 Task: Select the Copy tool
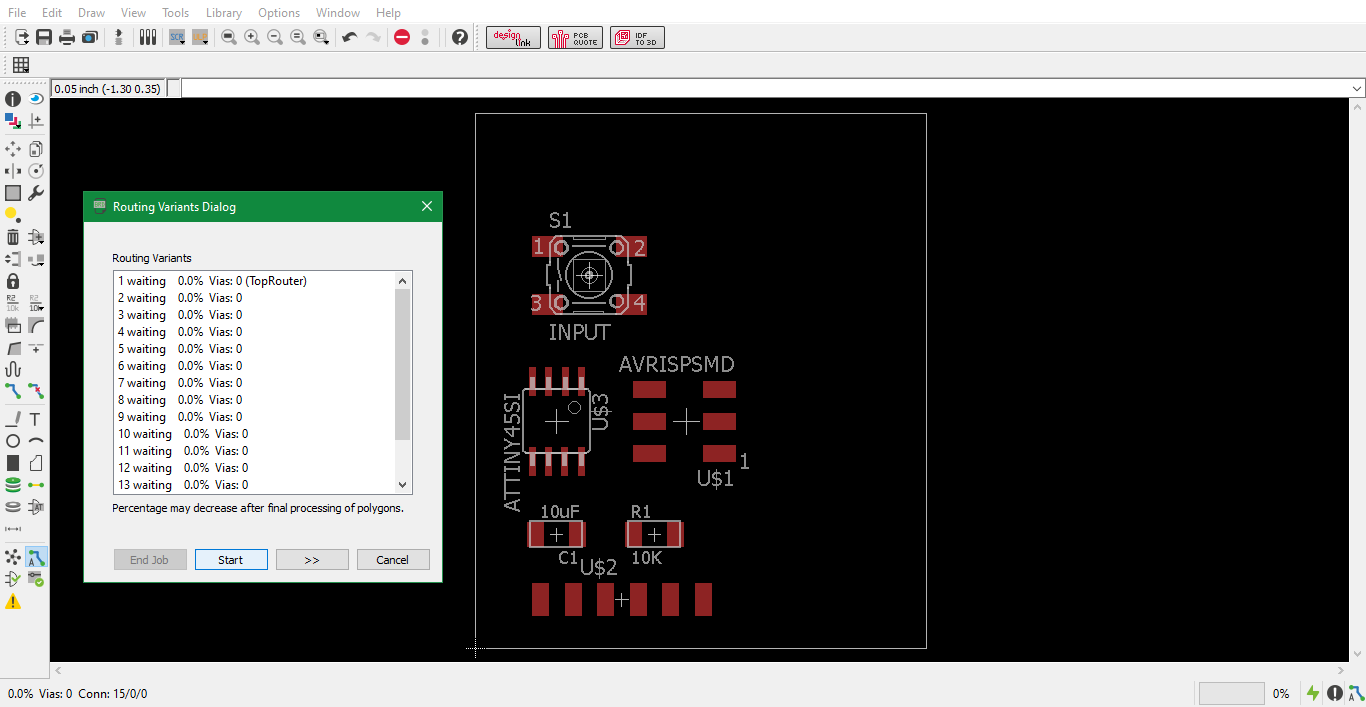[x=36, y=149]
